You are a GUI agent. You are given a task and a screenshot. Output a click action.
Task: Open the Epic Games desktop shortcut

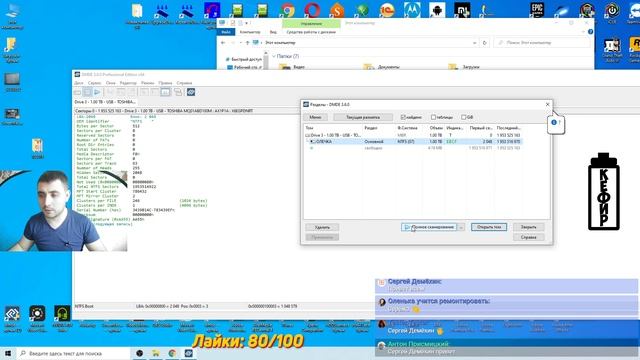coord(537,10)
